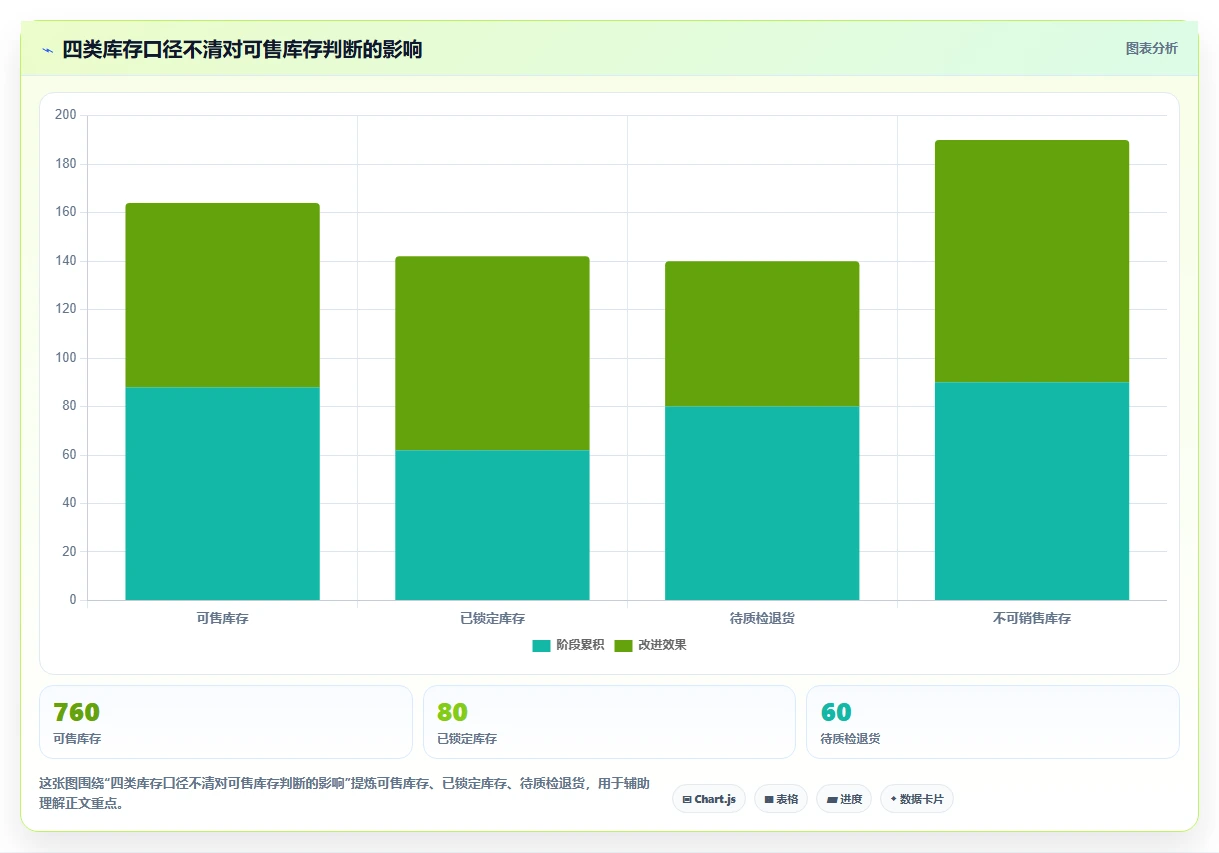This screenshot has height=853, width=1219.
Task: Click the teal 阶段累积 legend color box
Action: click(x=541, y=645)
